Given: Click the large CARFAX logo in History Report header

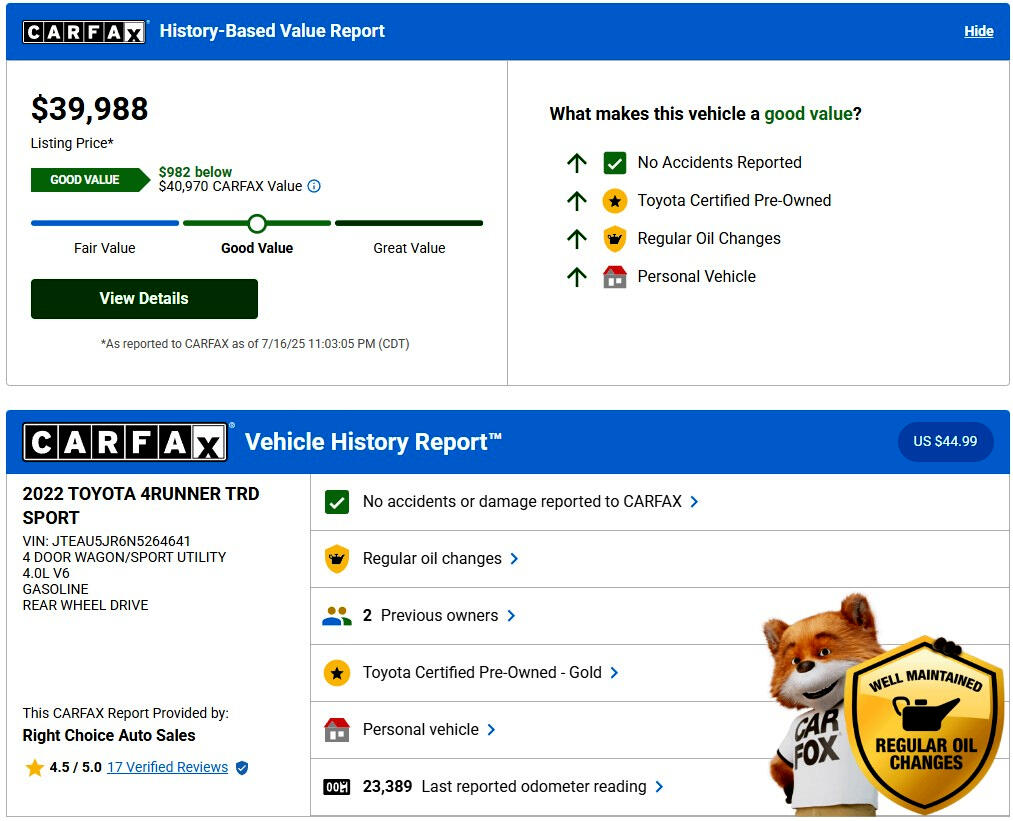Looking at the screenshot, I should 125,442.
